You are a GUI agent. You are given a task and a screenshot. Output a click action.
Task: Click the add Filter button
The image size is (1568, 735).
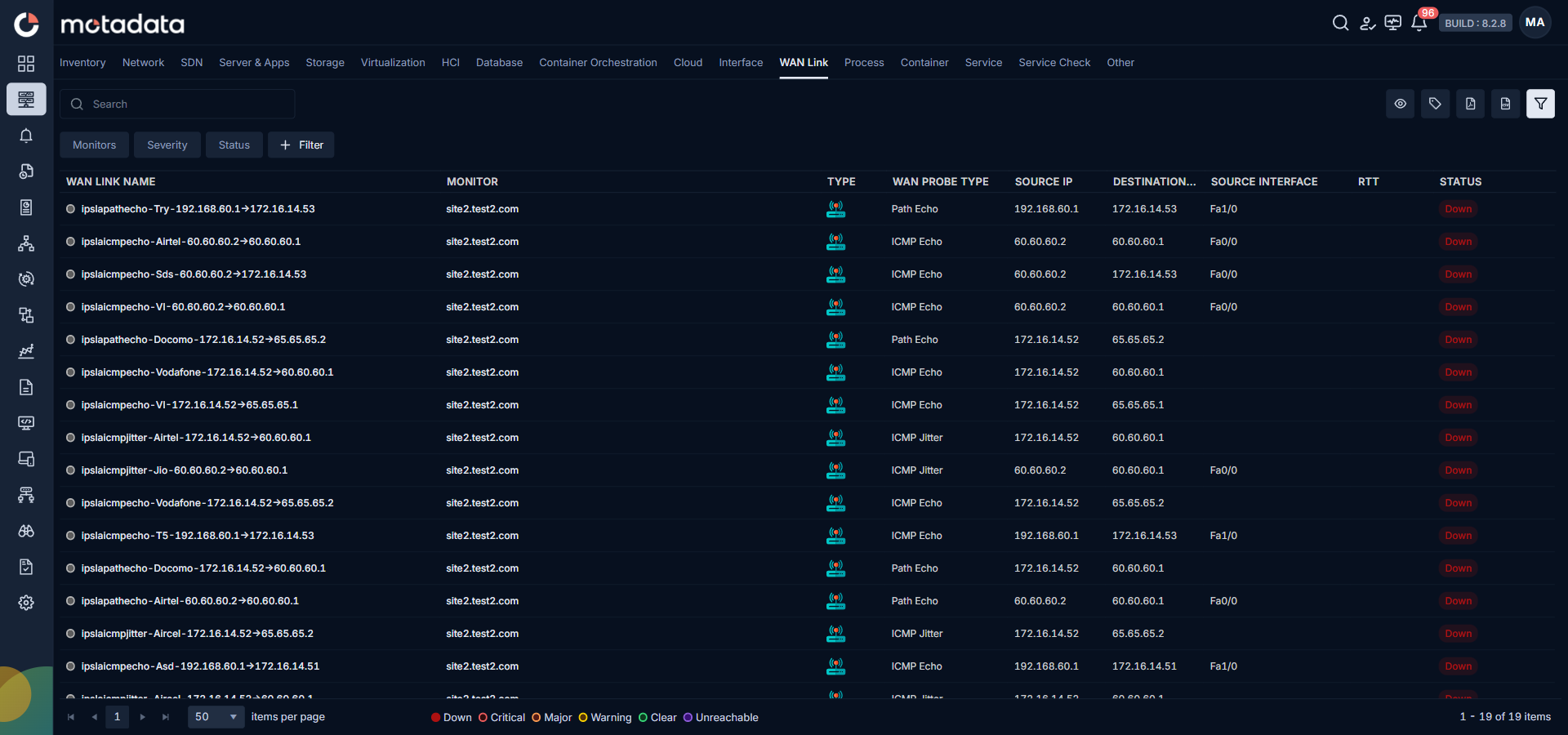pos(301,145)
